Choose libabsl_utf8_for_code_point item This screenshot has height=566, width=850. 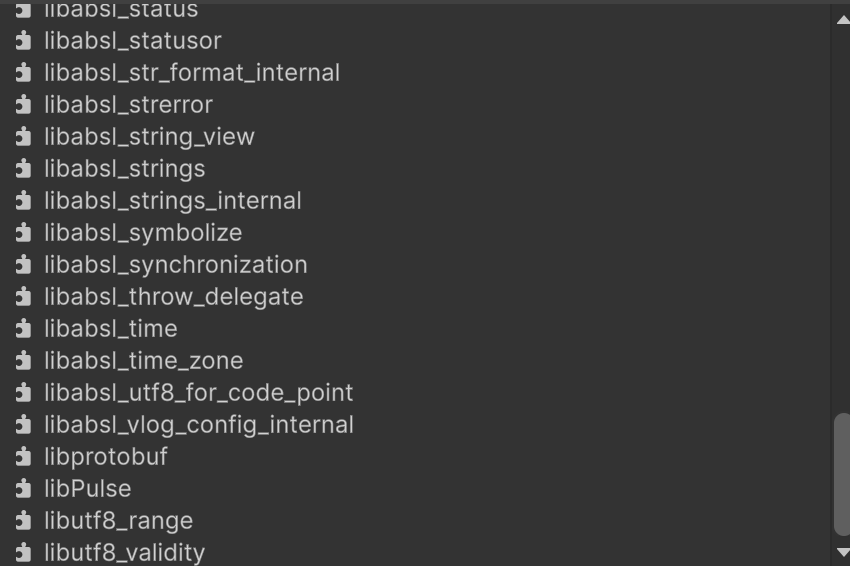pyautogui.click(x=198, y=393)
